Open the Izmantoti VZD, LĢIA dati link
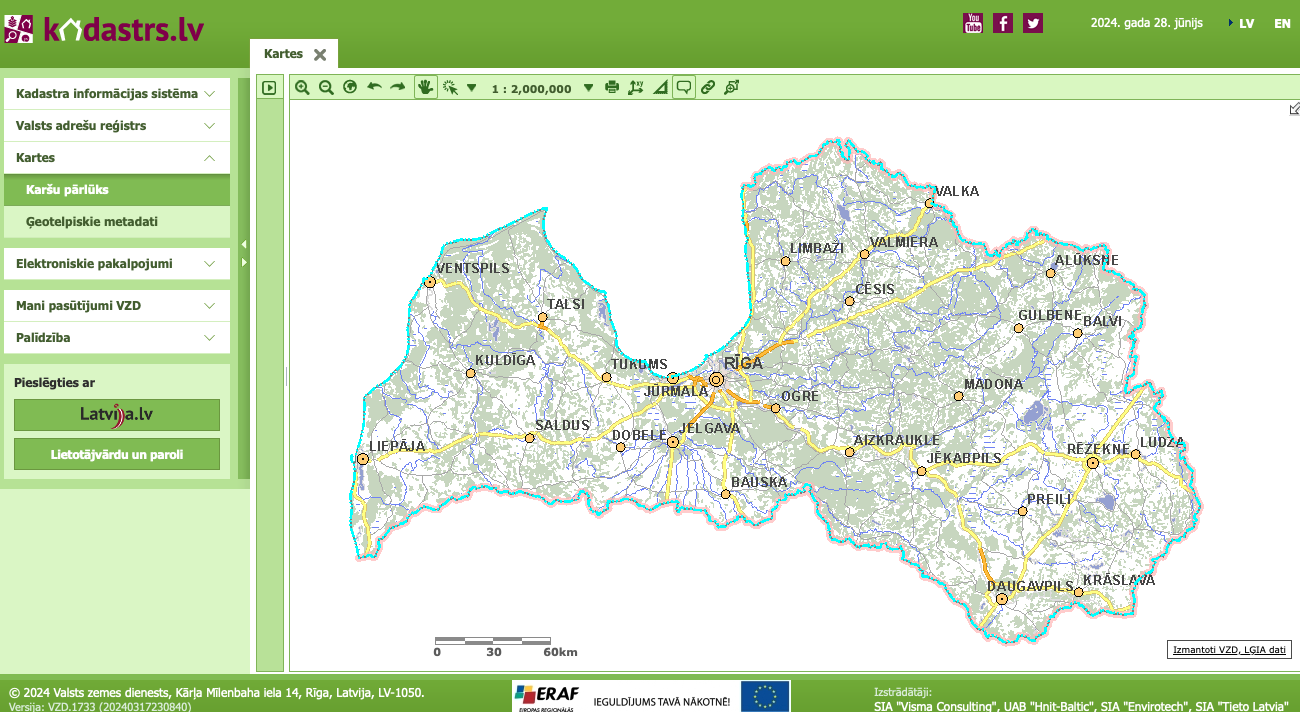 [1229, 650]
